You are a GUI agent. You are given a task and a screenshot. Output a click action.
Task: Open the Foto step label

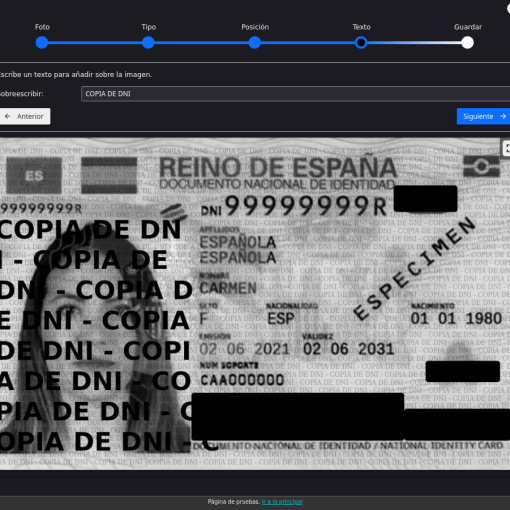point(42,27)
